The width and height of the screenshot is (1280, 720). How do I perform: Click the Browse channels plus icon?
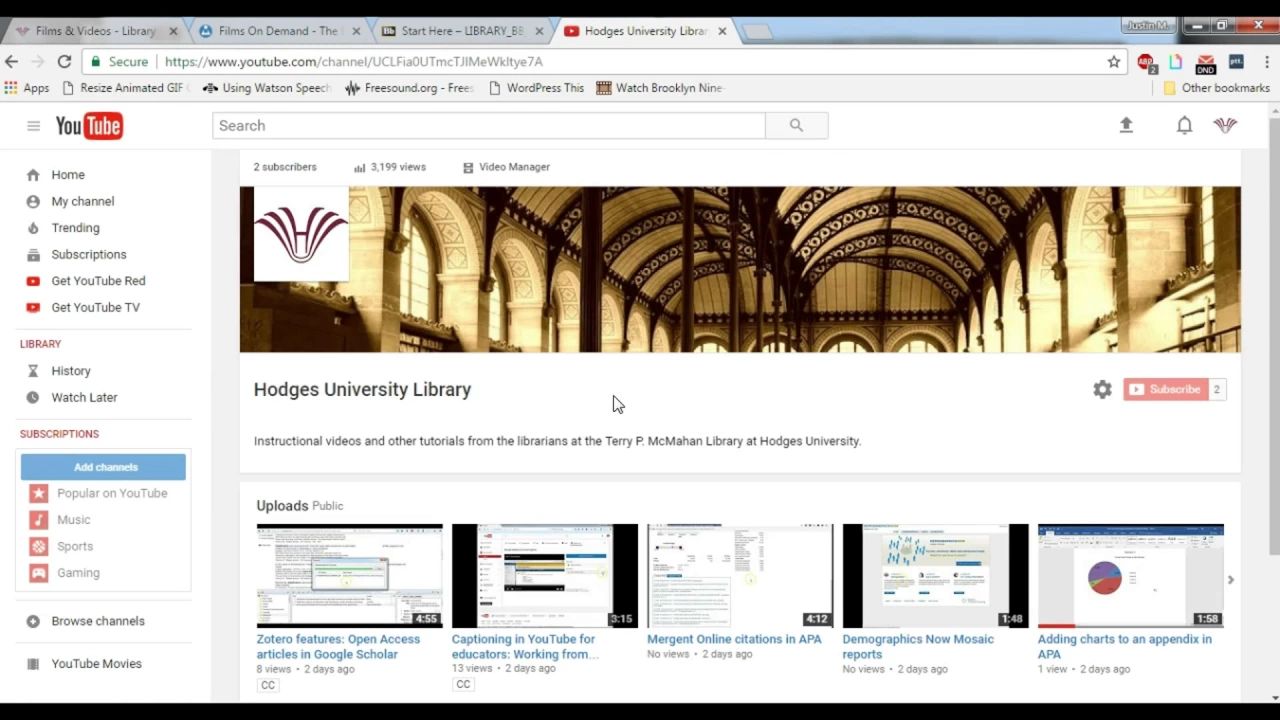33,621
